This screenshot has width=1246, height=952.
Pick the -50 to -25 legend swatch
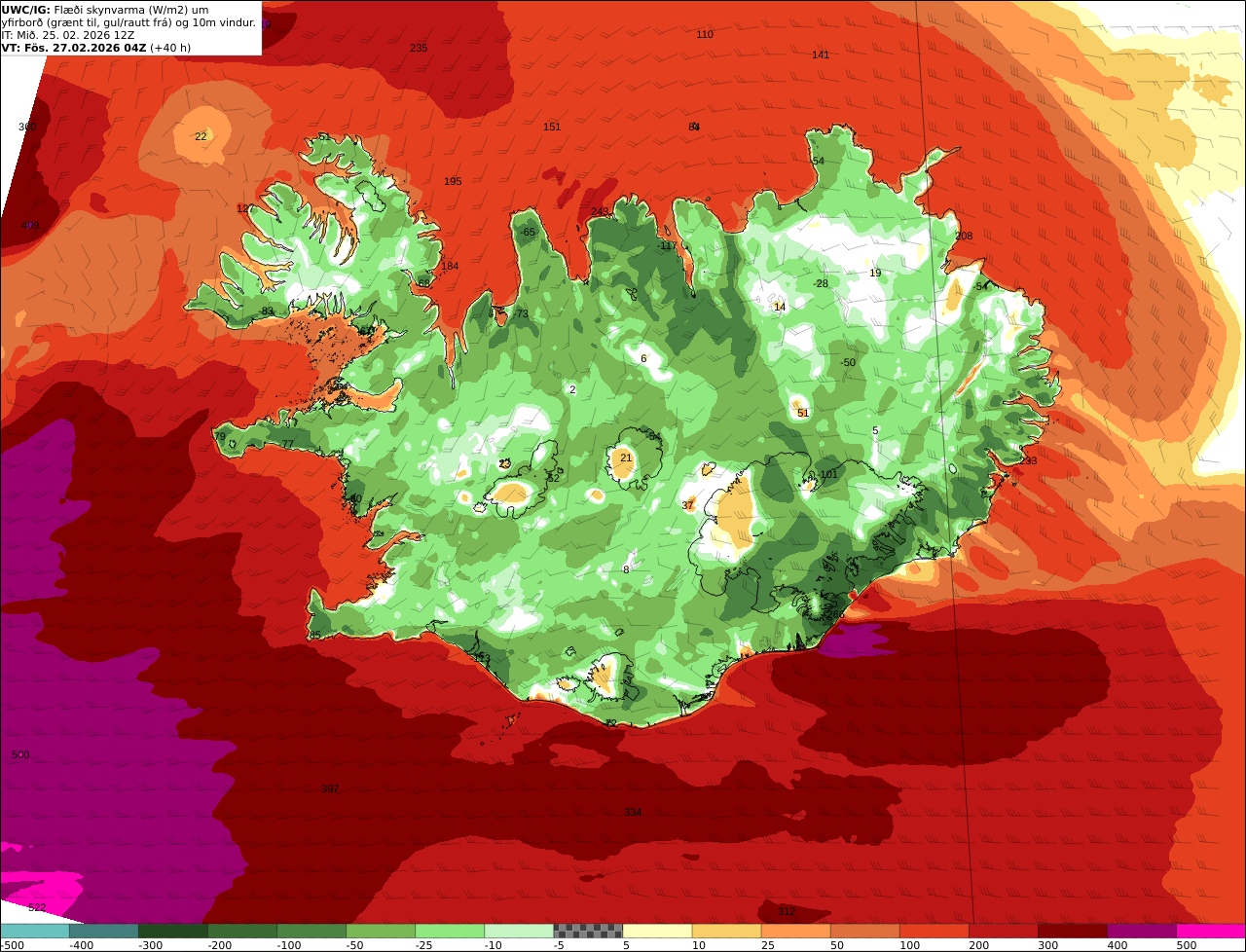(x=381, y=931)
